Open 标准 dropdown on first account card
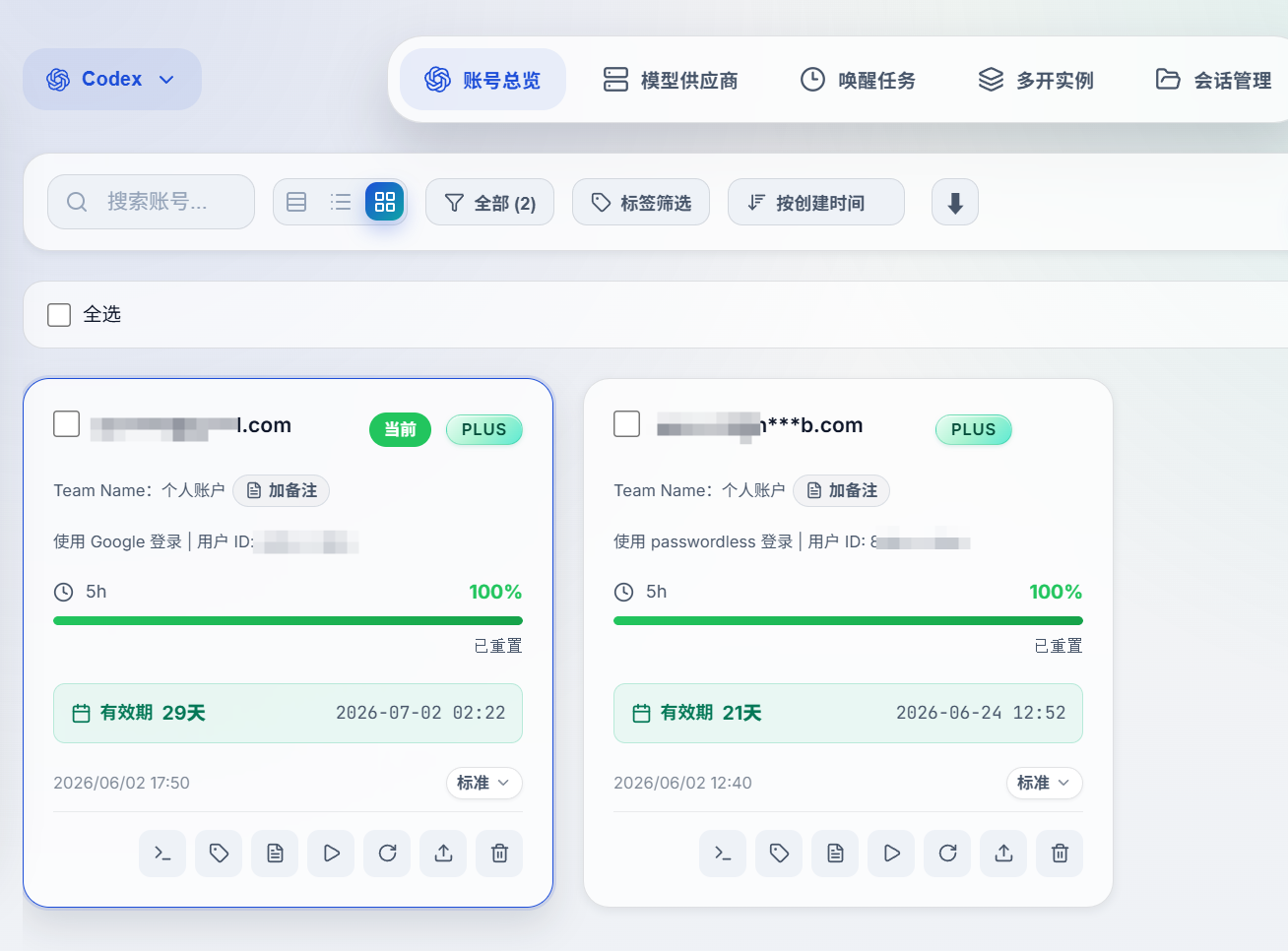The height and width of the screenshot is (951, 1288). pyautogui.click(x=483, y=783)
